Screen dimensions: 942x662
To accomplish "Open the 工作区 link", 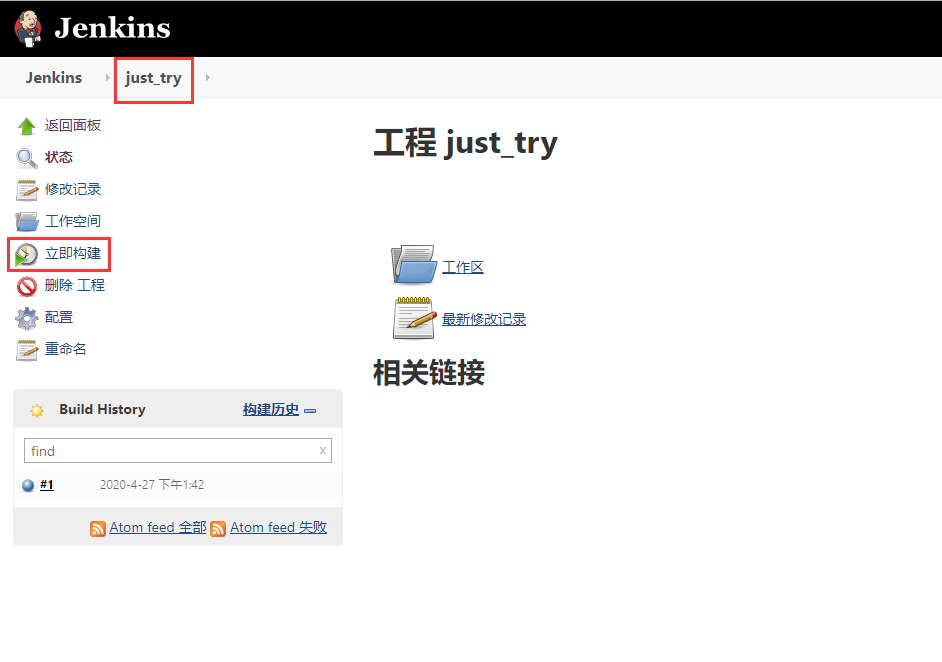I will click(463, 267).
